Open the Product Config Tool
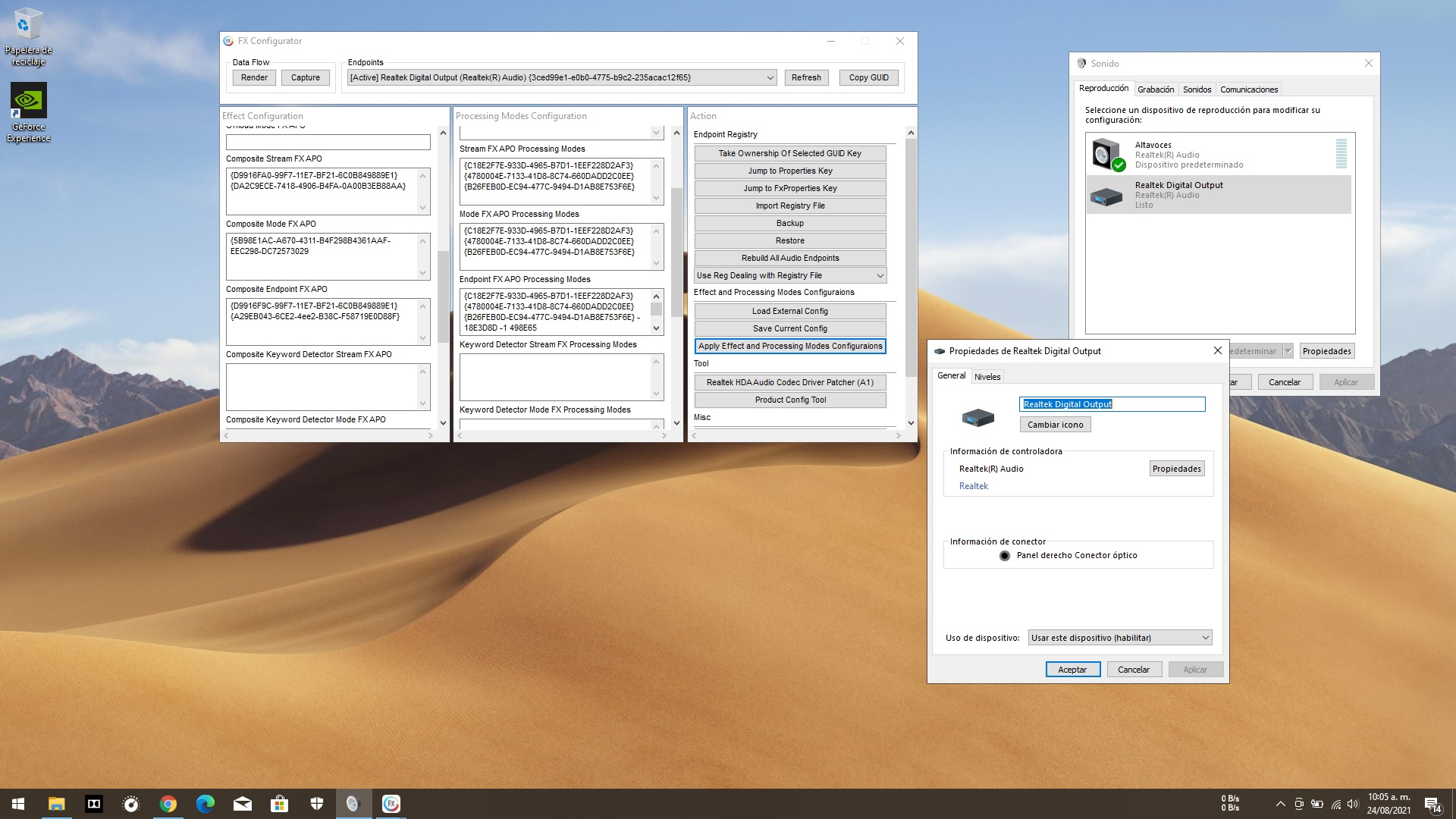The image size is (1456, 819). (790, 400)
